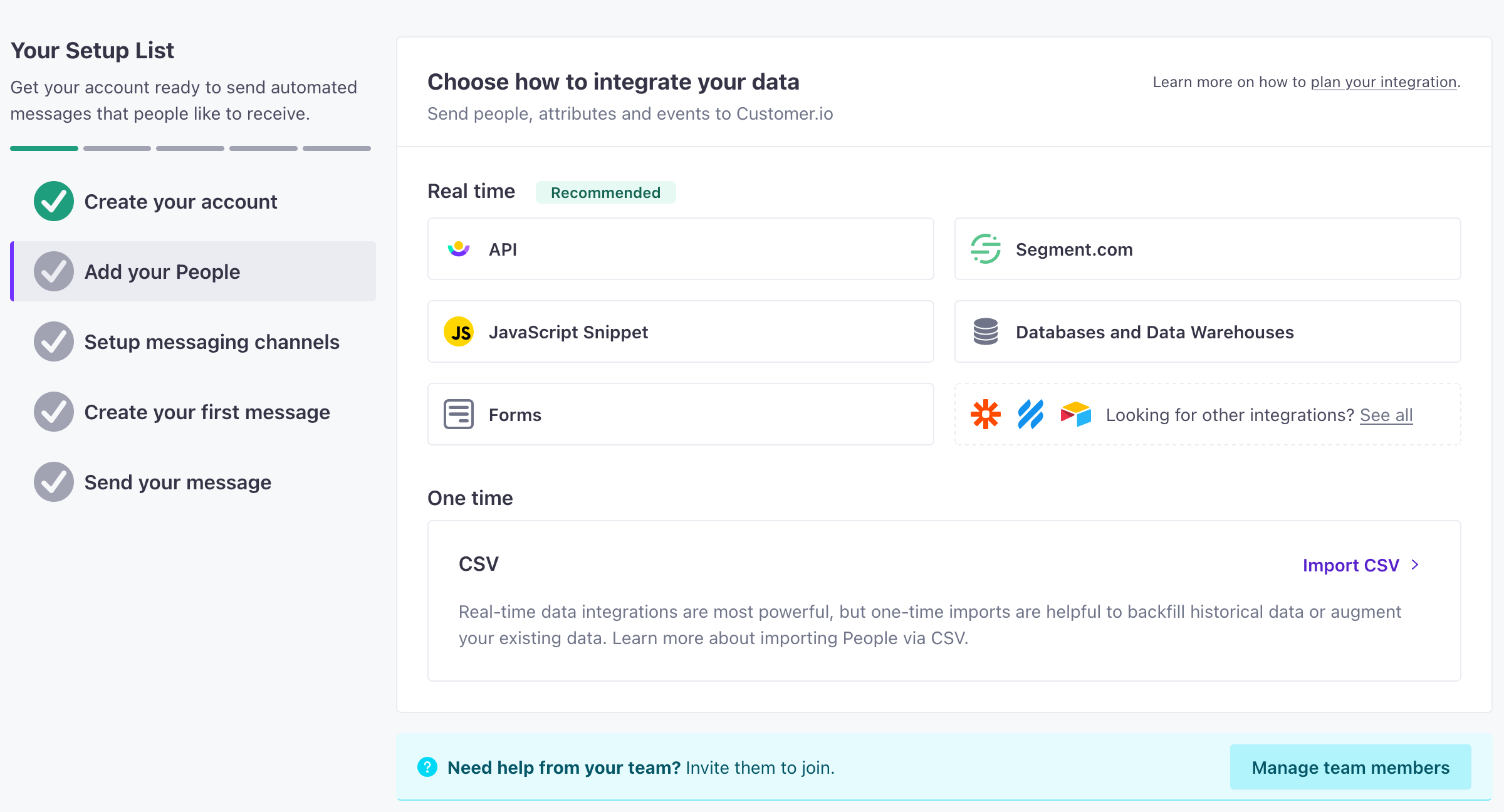Click the green first progress bar segment
The image size is (1504, 812).
coord(44,148)
